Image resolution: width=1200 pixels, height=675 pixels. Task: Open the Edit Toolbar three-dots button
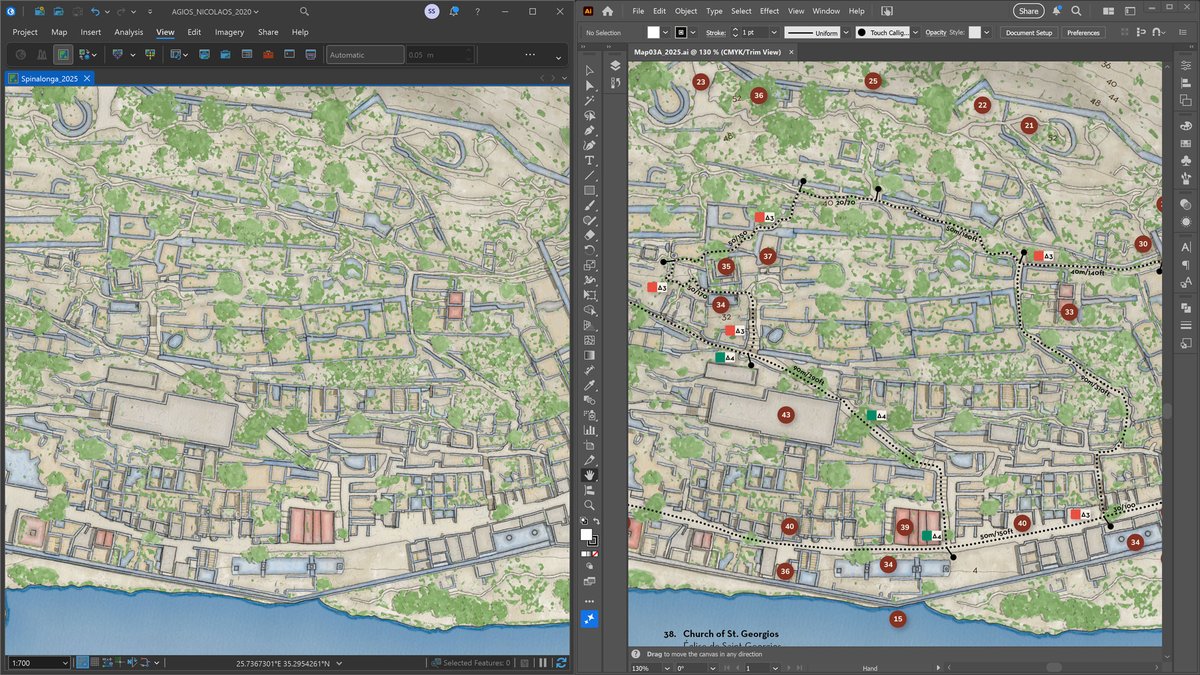point(590,601)
